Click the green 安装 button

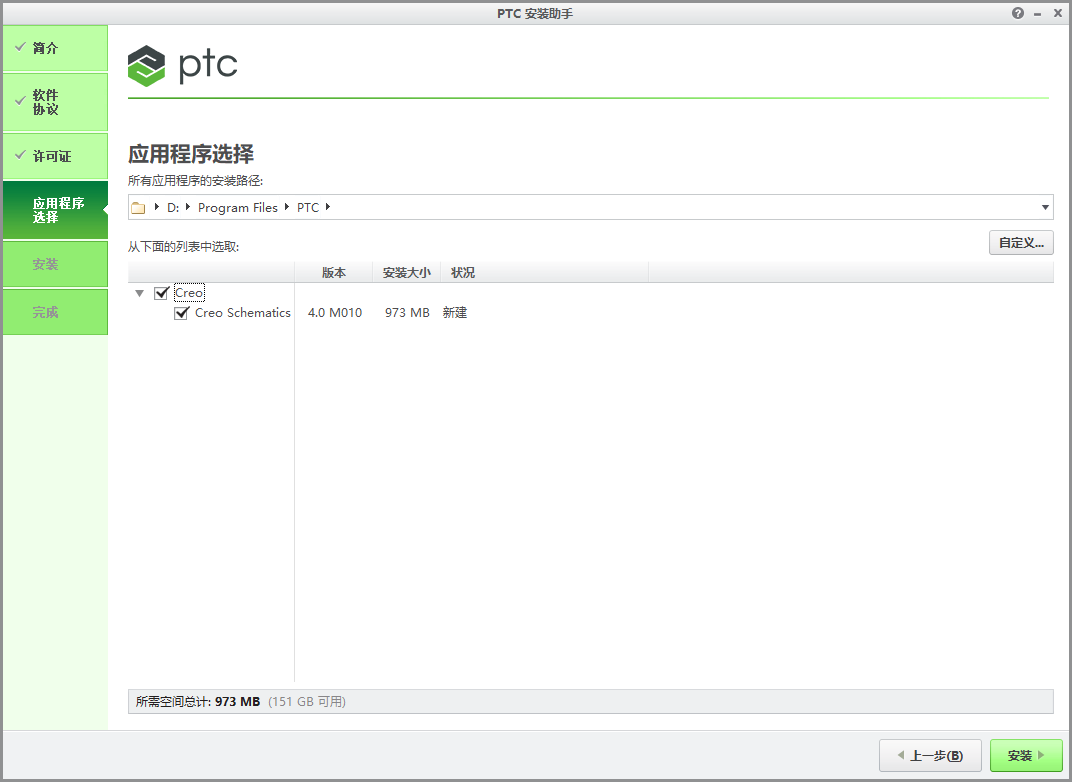1026,755
